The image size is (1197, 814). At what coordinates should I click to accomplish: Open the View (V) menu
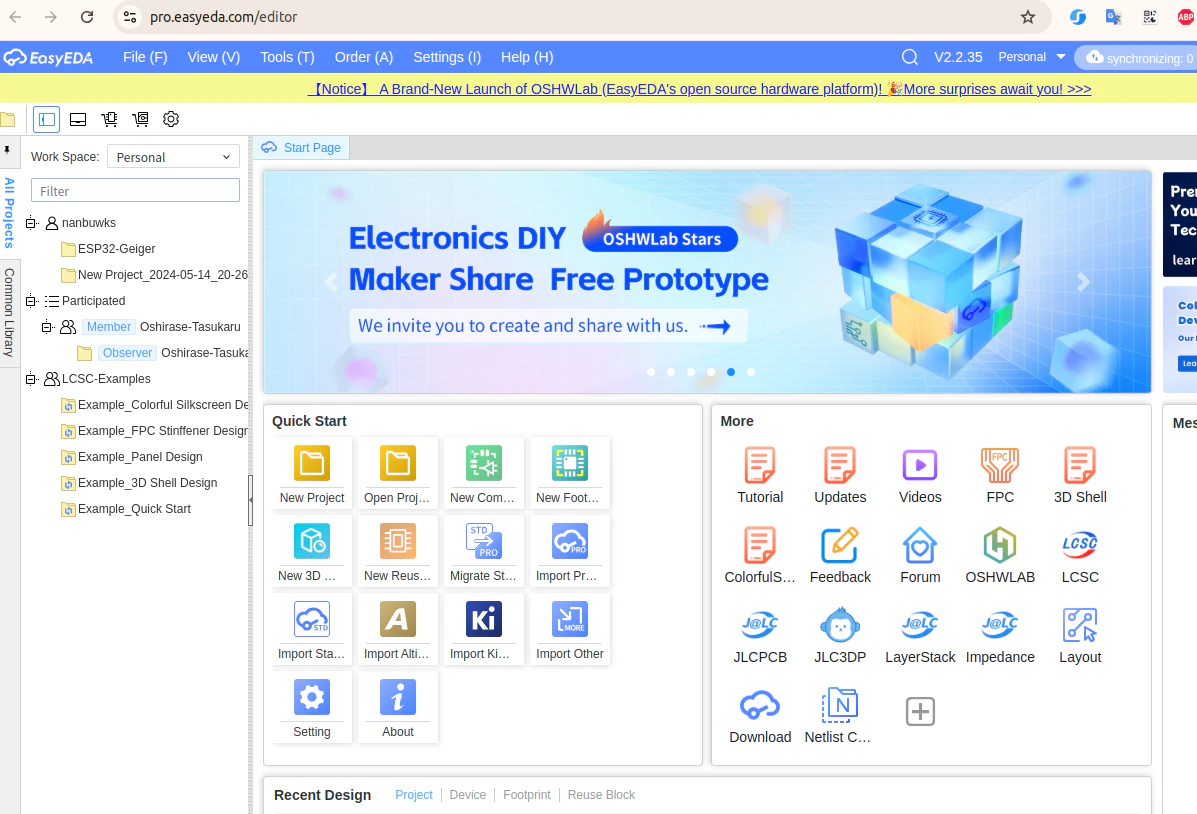click(x=214, y=57)
